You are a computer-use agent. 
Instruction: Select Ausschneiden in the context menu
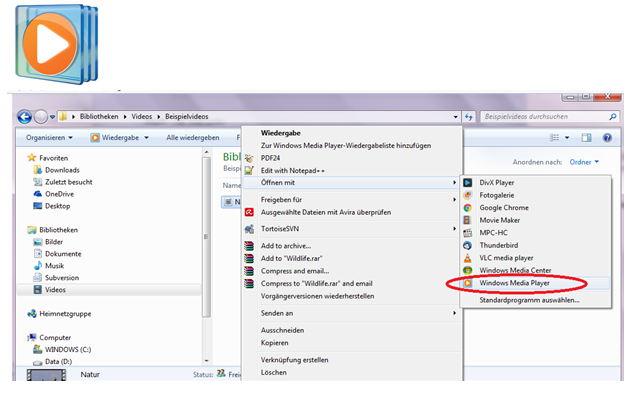(x=282, y=330)
